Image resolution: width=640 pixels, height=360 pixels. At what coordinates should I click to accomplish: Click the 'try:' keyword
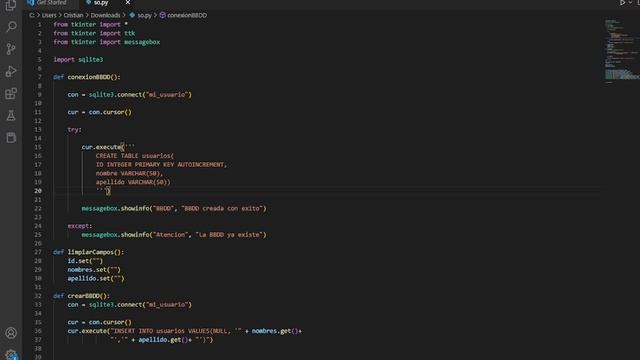pyautogui.click(x=75, y=129)
